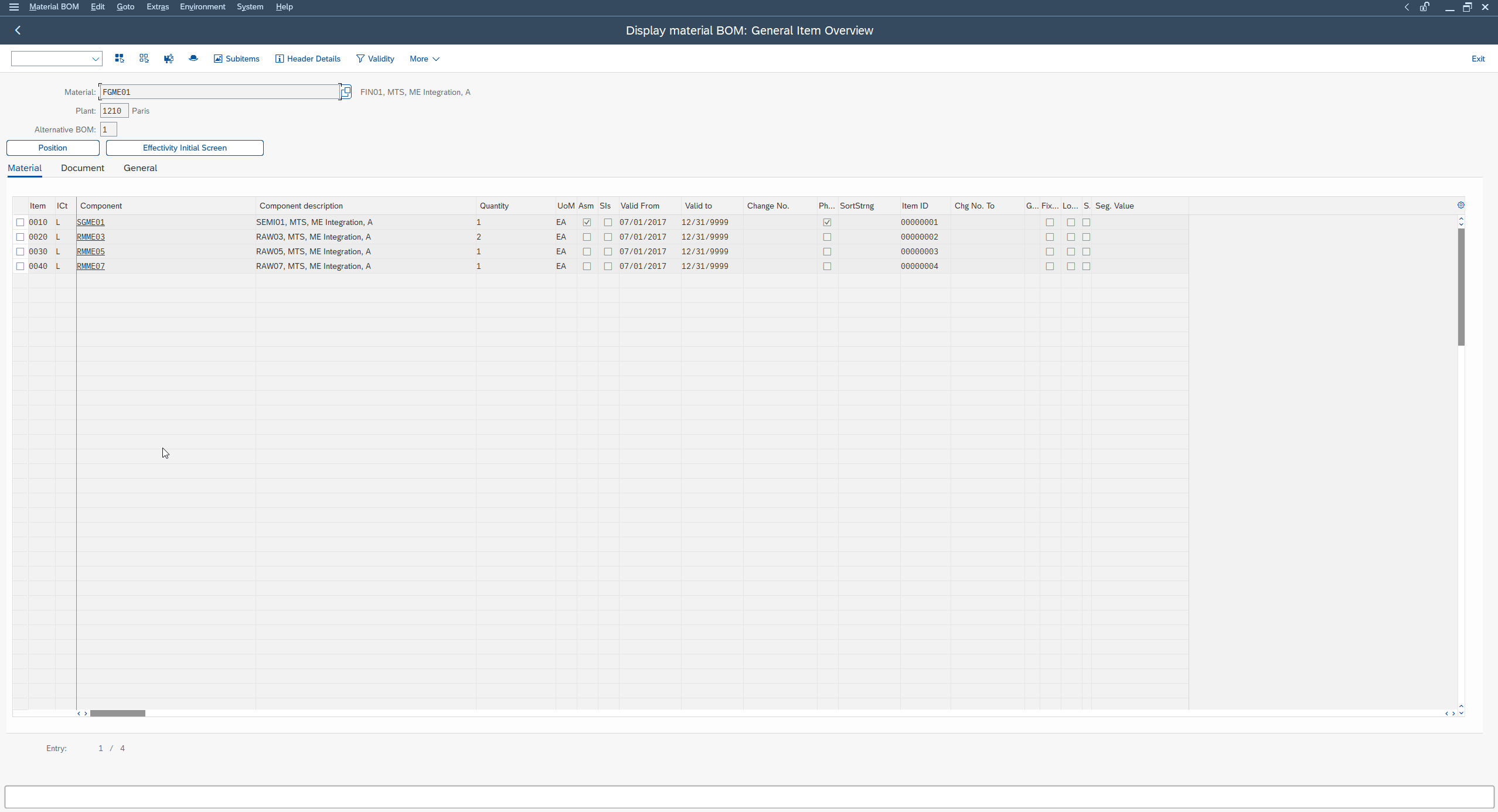Open Subitems view
The height and width of the screenshot is (812, 1498).
237,59
